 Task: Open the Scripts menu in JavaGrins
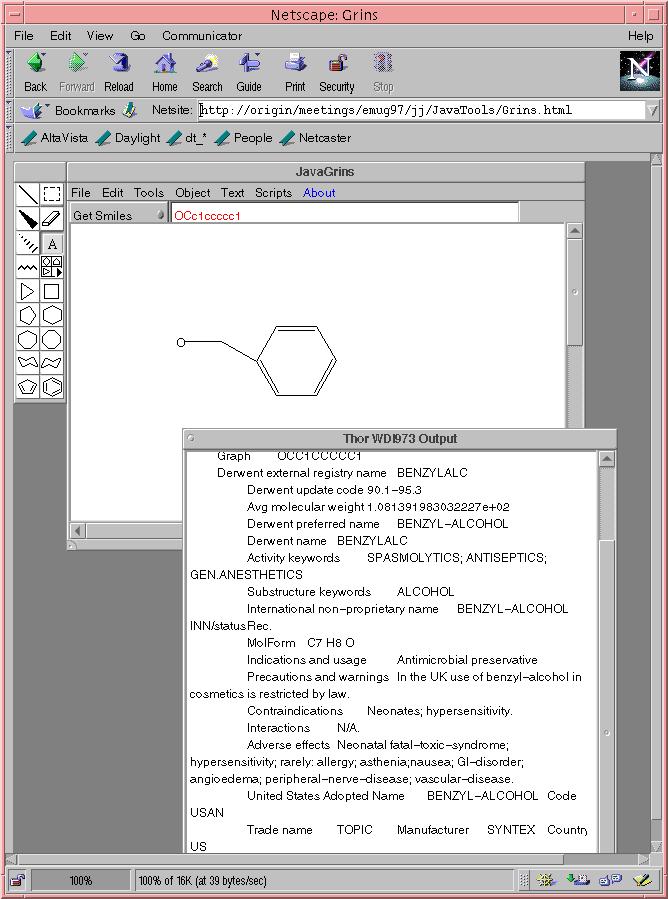273,193
